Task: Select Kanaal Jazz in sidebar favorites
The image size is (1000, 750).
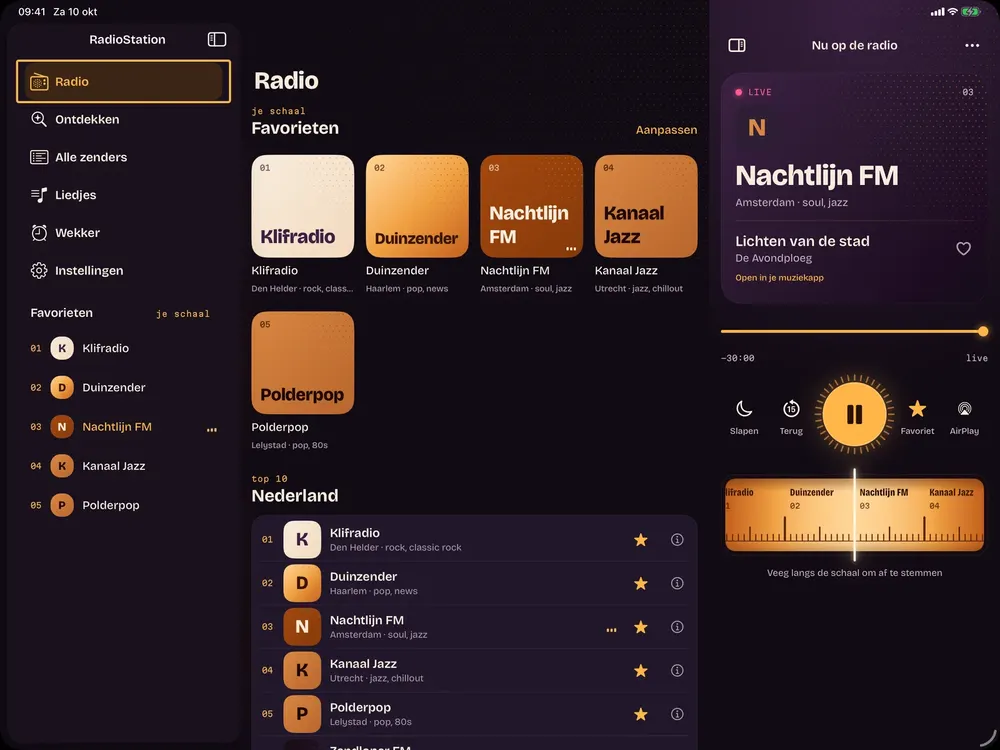Action: tap(123, 466)
